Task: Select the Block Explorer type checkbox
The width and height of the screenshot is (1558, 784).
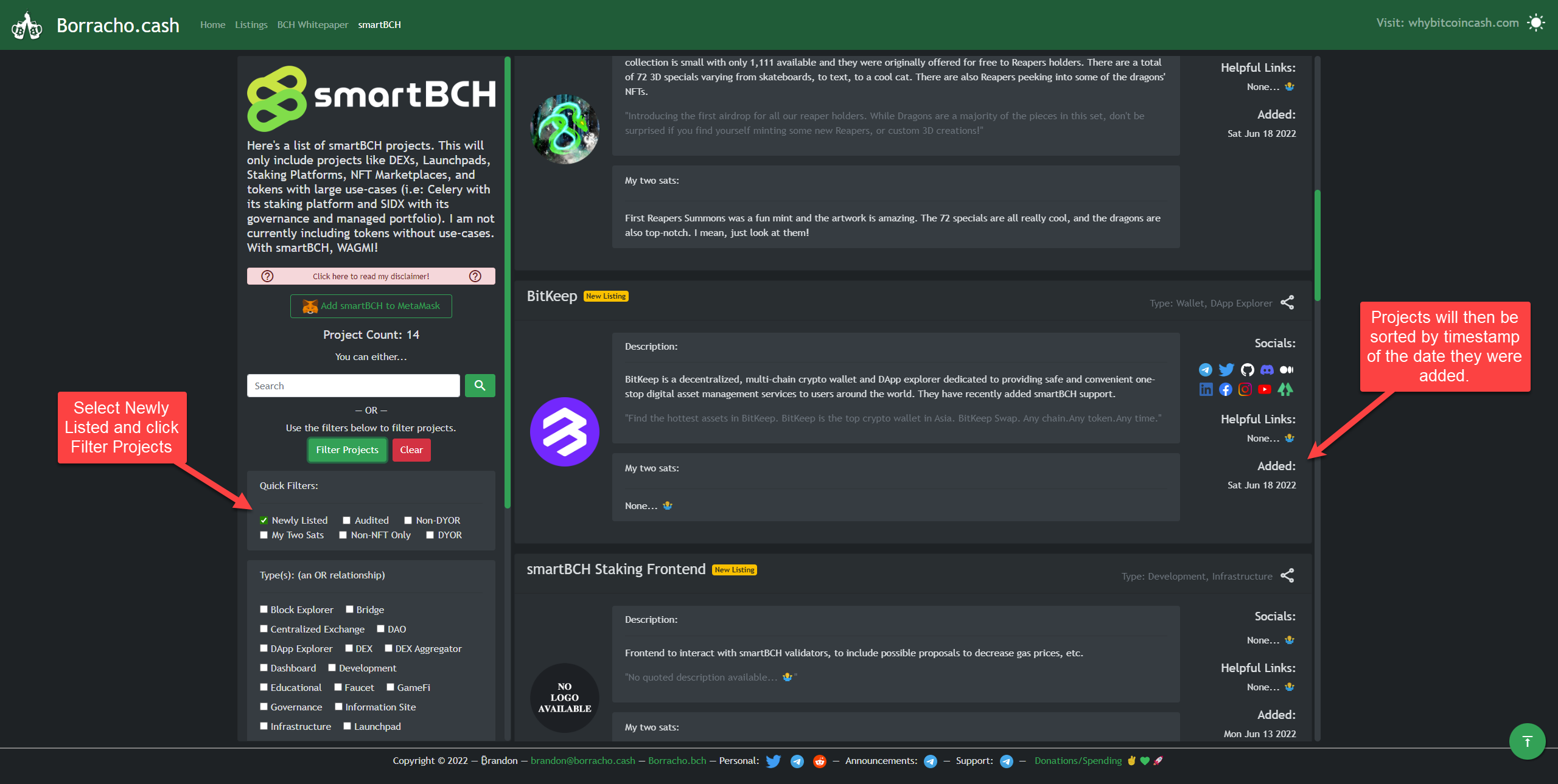Action: [x=264, y=609]
